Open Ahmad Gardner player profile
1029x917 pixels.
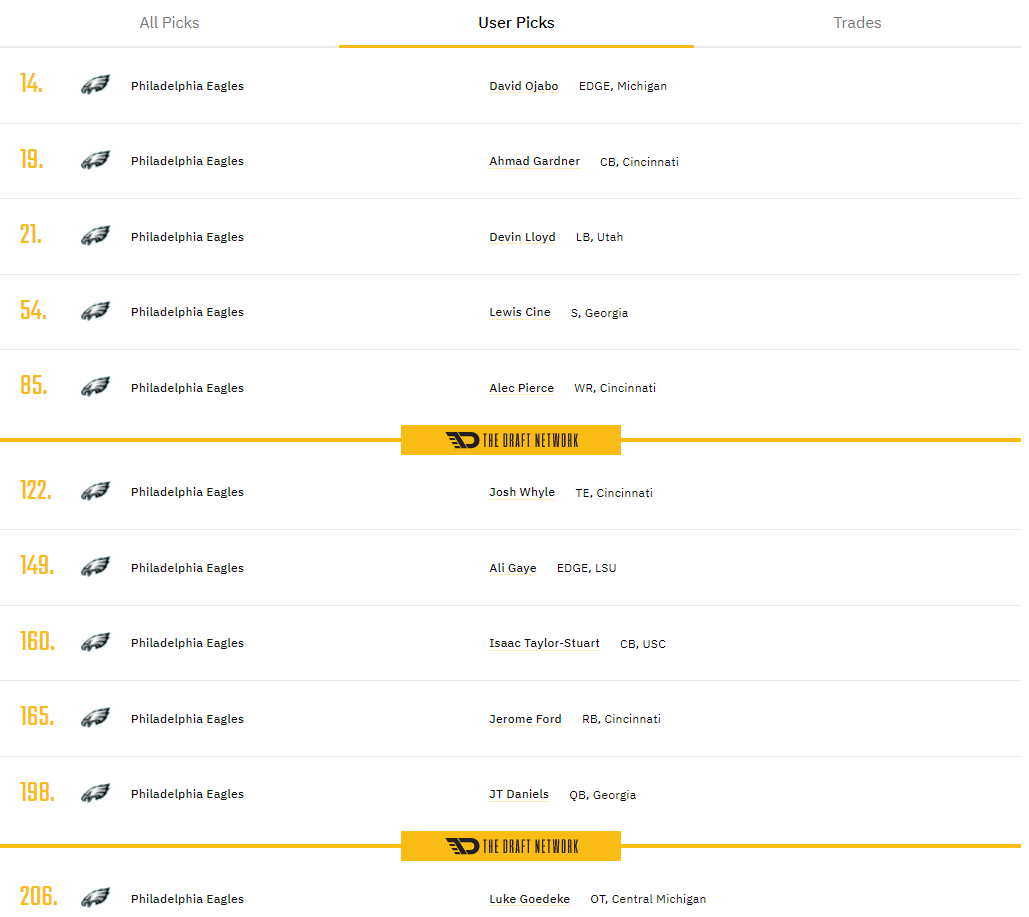tap(534, 161)
